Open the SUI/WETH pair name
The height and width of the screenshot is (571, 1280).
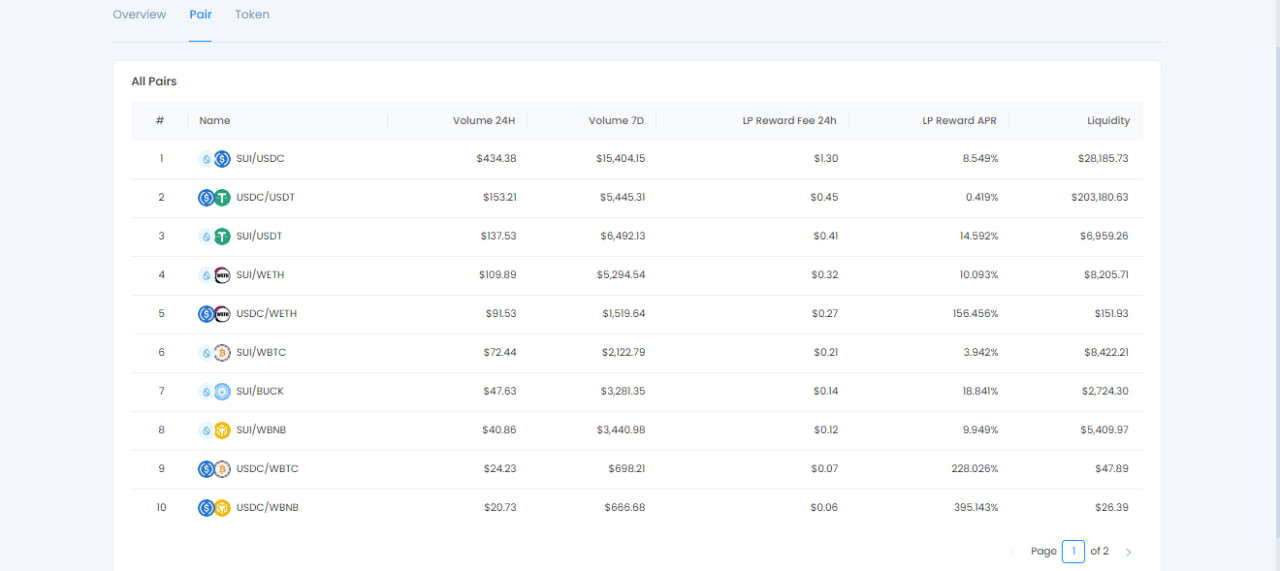[x=260, y=275]
